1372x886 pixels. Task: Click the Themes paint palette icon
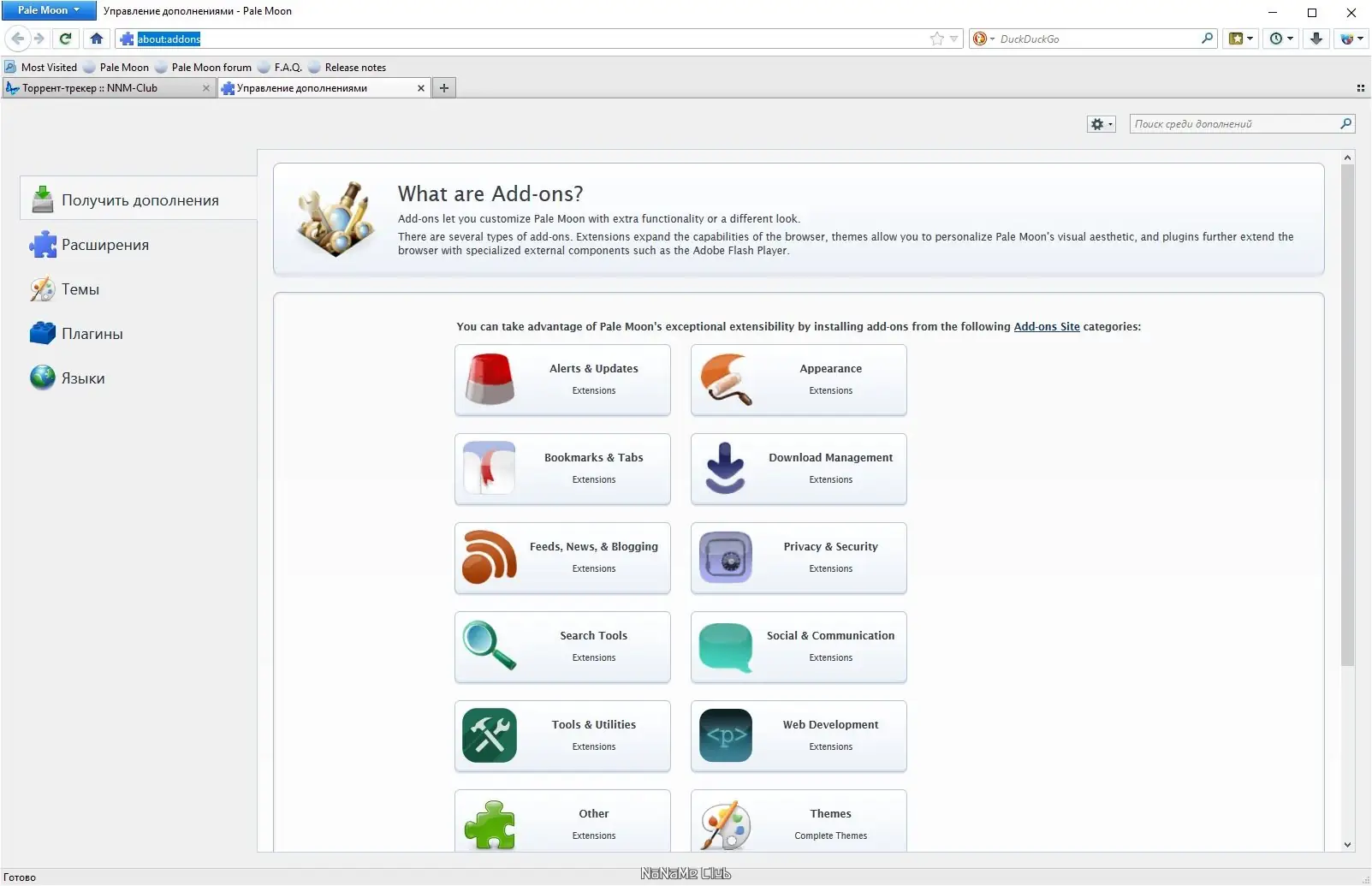click(x=726, y=825)
